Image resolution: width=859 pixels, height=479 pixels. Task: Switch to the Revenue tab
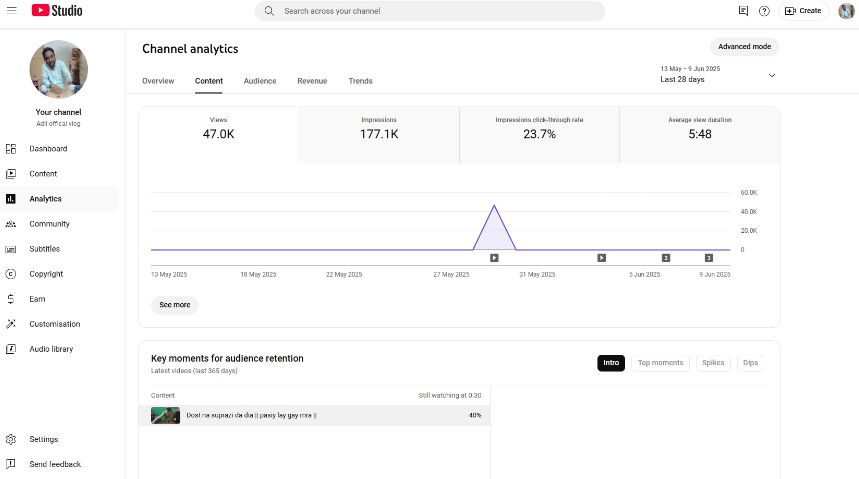(312, 81)
